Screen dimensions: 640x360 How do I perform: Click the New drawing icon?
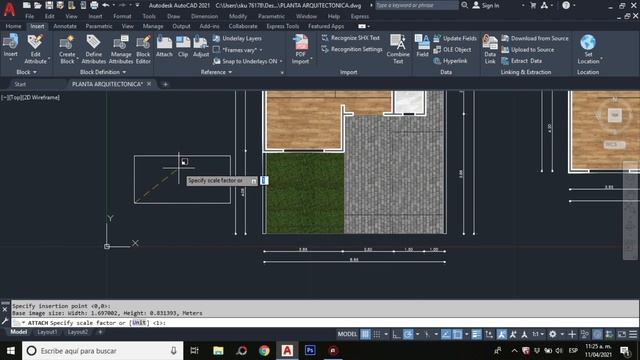[x=27, y=5]
